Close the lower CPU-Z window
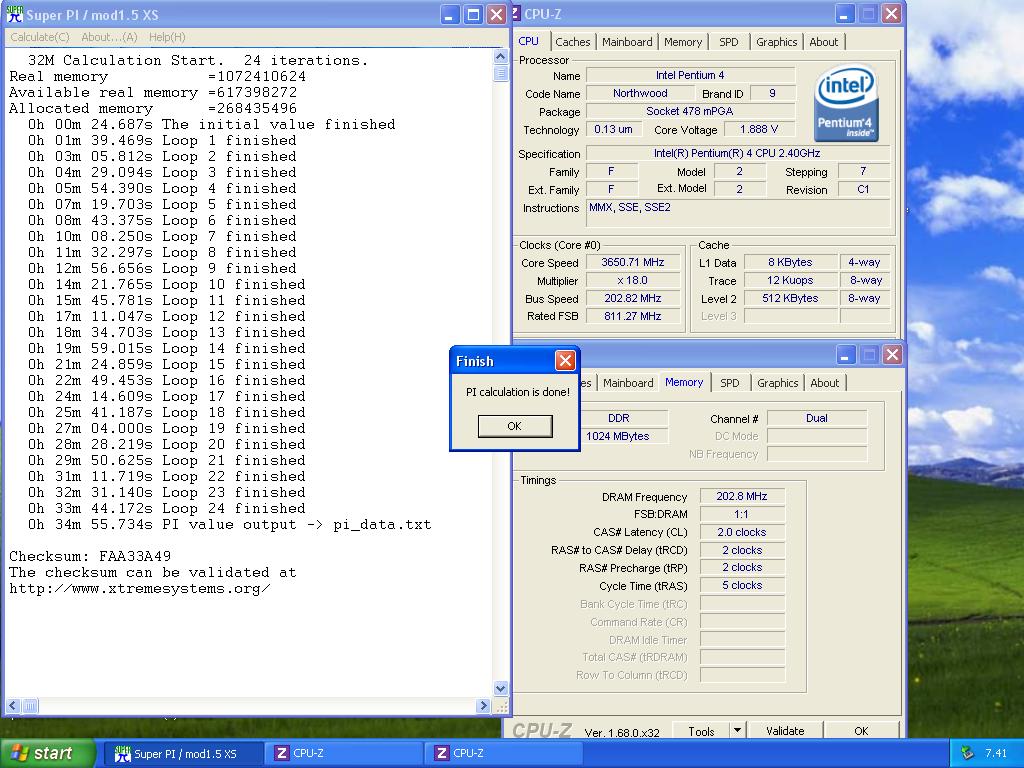This screenshot has height=768, width=1024. [892, 355]
